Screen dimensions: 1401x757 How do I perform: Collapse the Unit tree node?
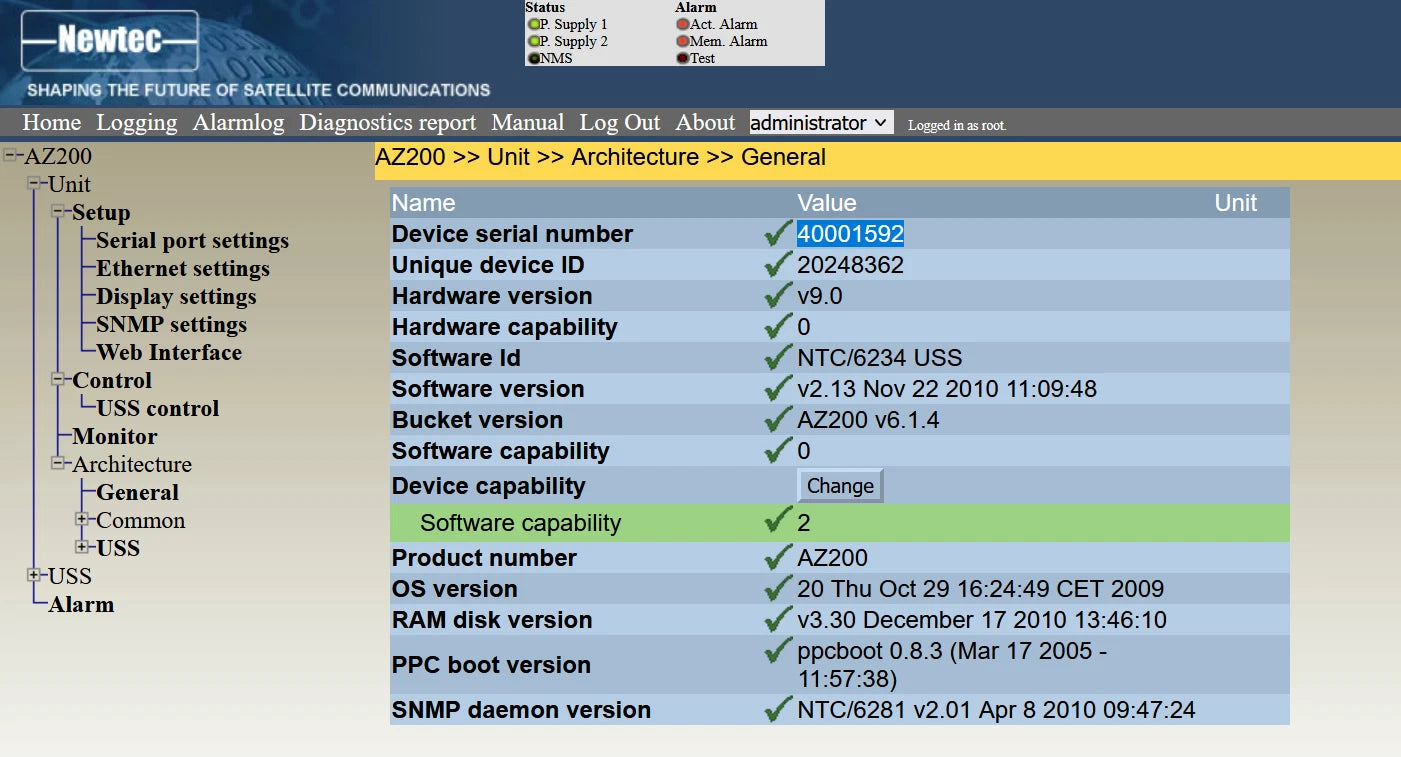tap(36, 183)
